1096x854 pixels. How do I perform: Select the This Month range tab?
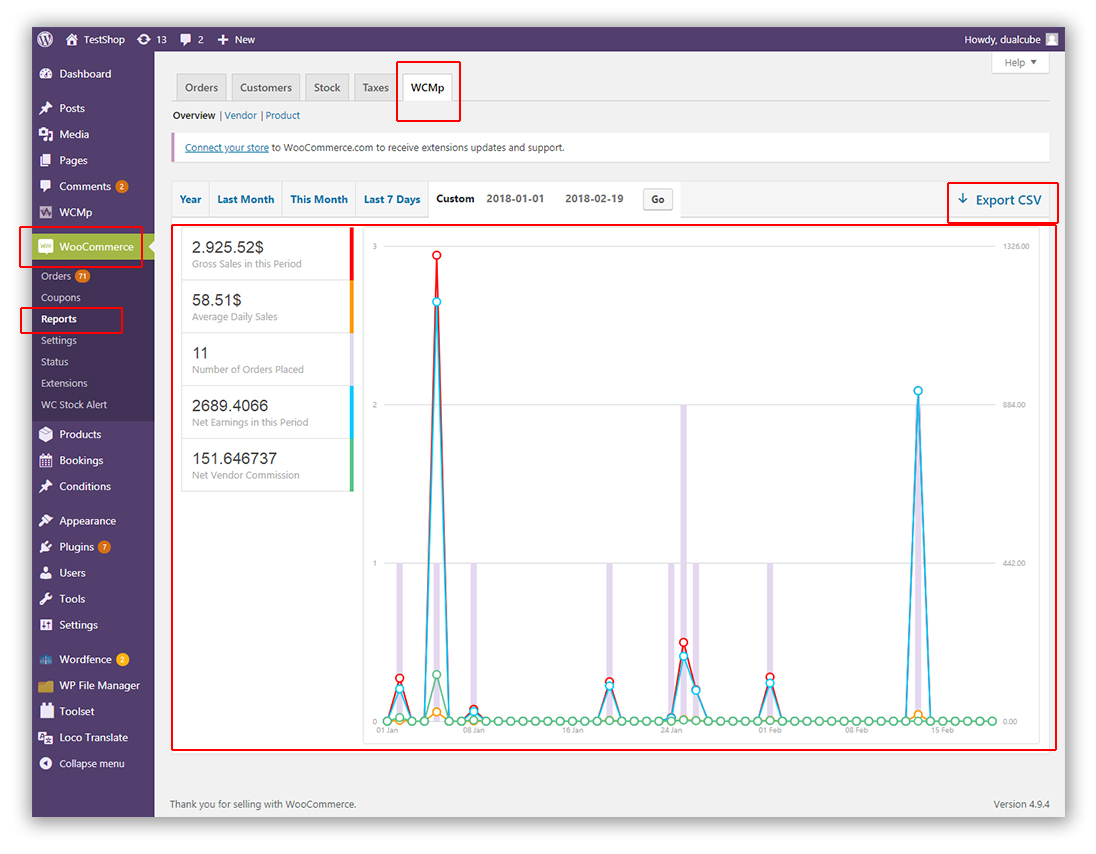319,199
